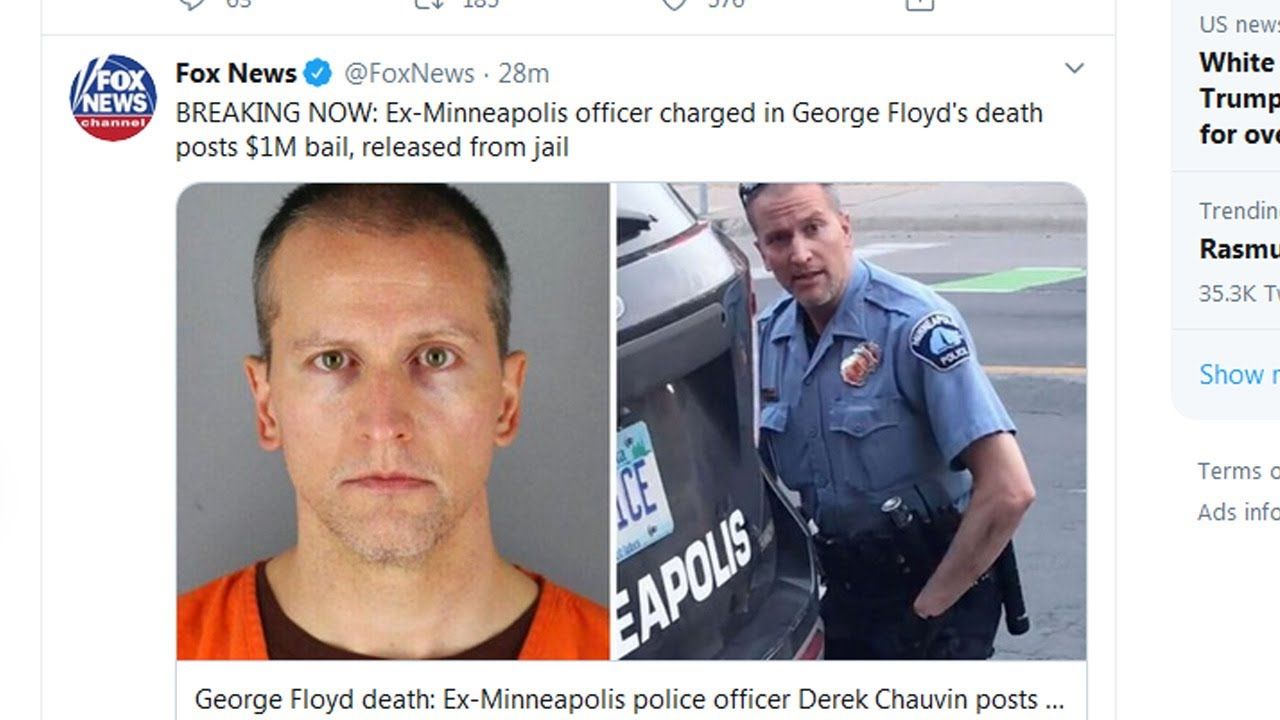Click the BREAKING NOW tweet text
The width and height of the screenshot is (1280, 720).
[609, 130]
